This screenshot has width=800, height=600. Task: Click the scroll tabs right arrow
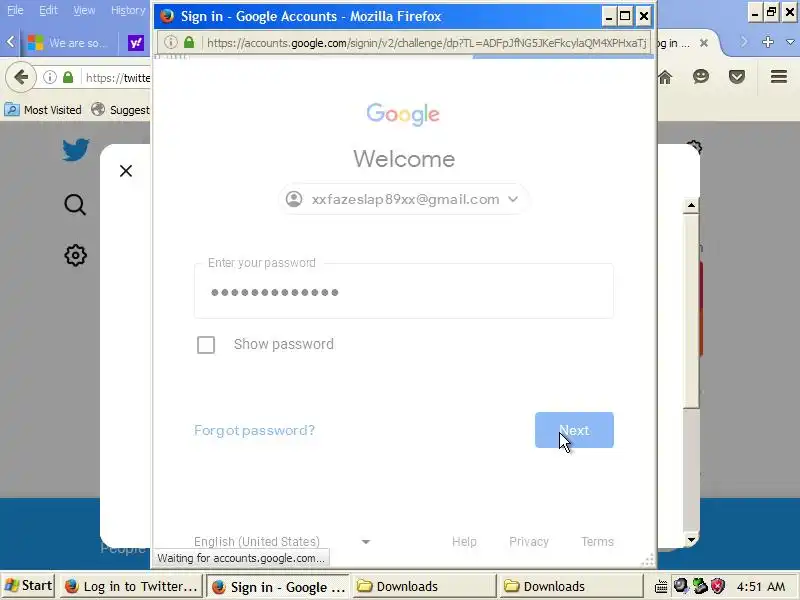[x=743, y=42]
